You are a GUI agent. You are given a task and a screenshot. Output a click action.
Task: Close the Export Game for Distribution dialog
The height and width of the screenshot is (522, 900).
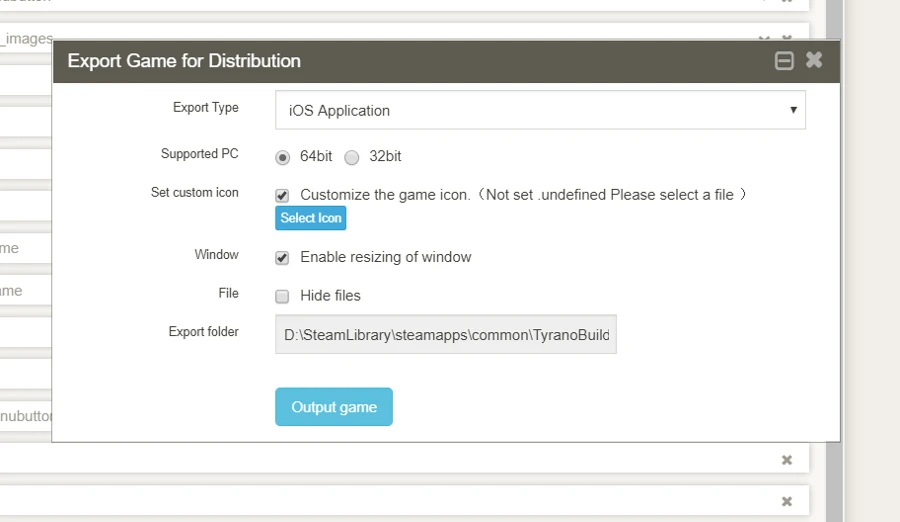coord(814,60)
